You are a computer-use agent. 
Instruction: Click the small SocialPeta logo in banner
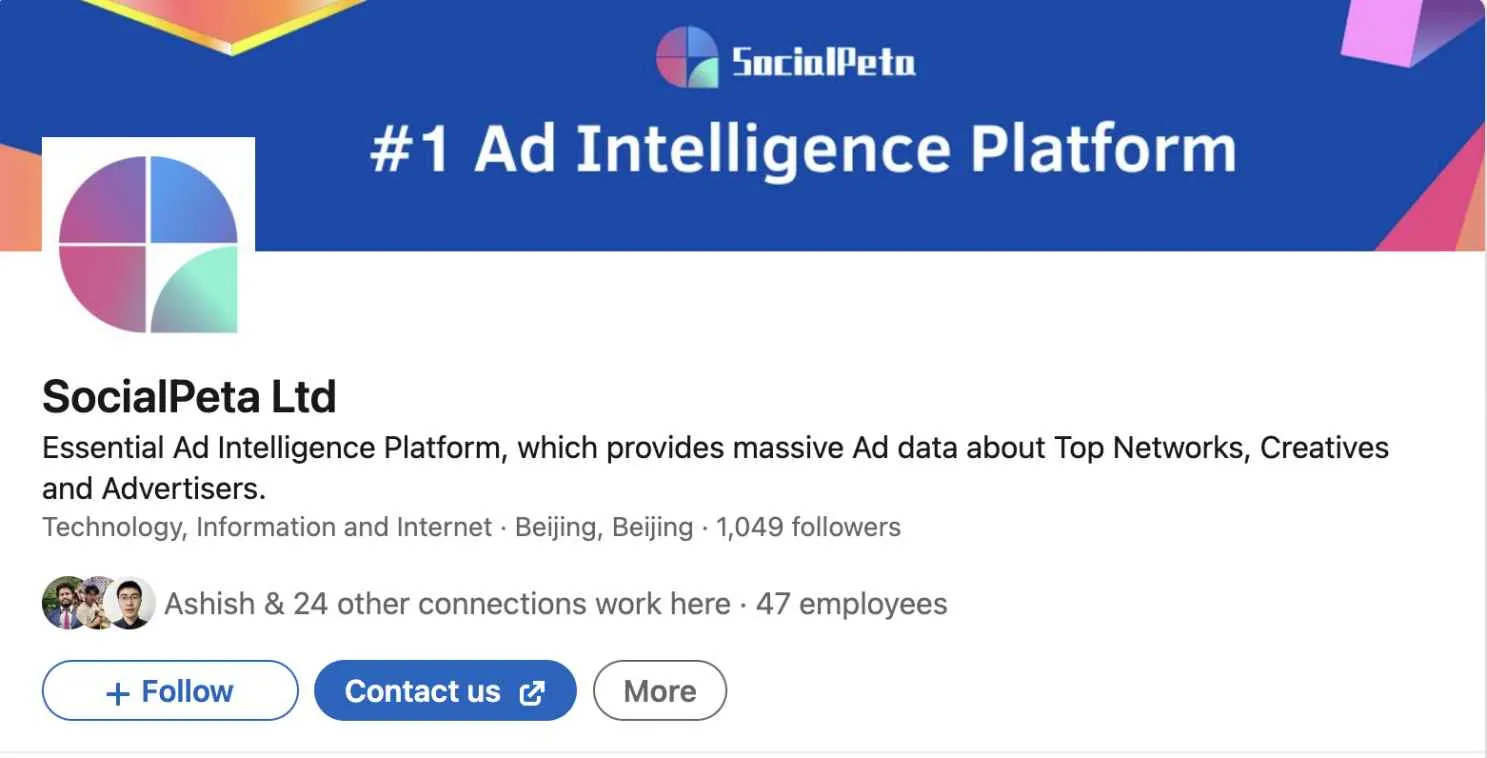(686, 57)
